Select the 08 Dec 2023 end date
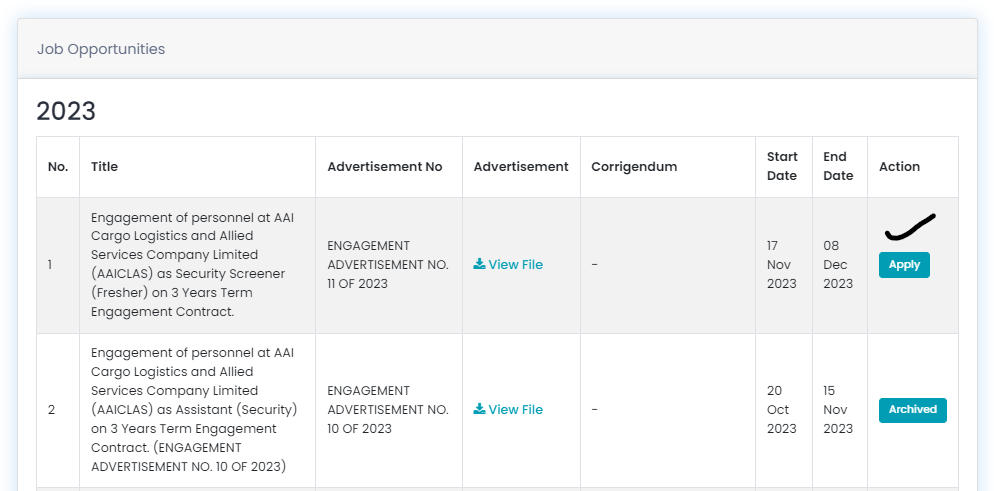994x491 pixels. pyautogui.click(x=838, y=265)
